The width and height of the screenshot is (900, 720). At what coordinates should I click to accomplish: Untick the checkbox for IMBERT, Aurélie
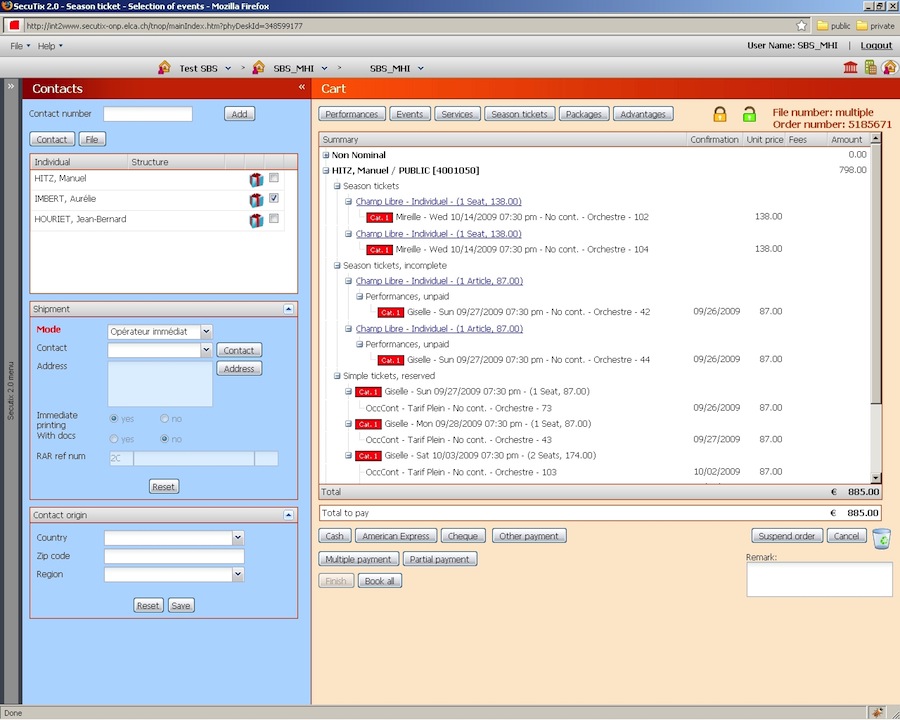click(x=274, y=198)
